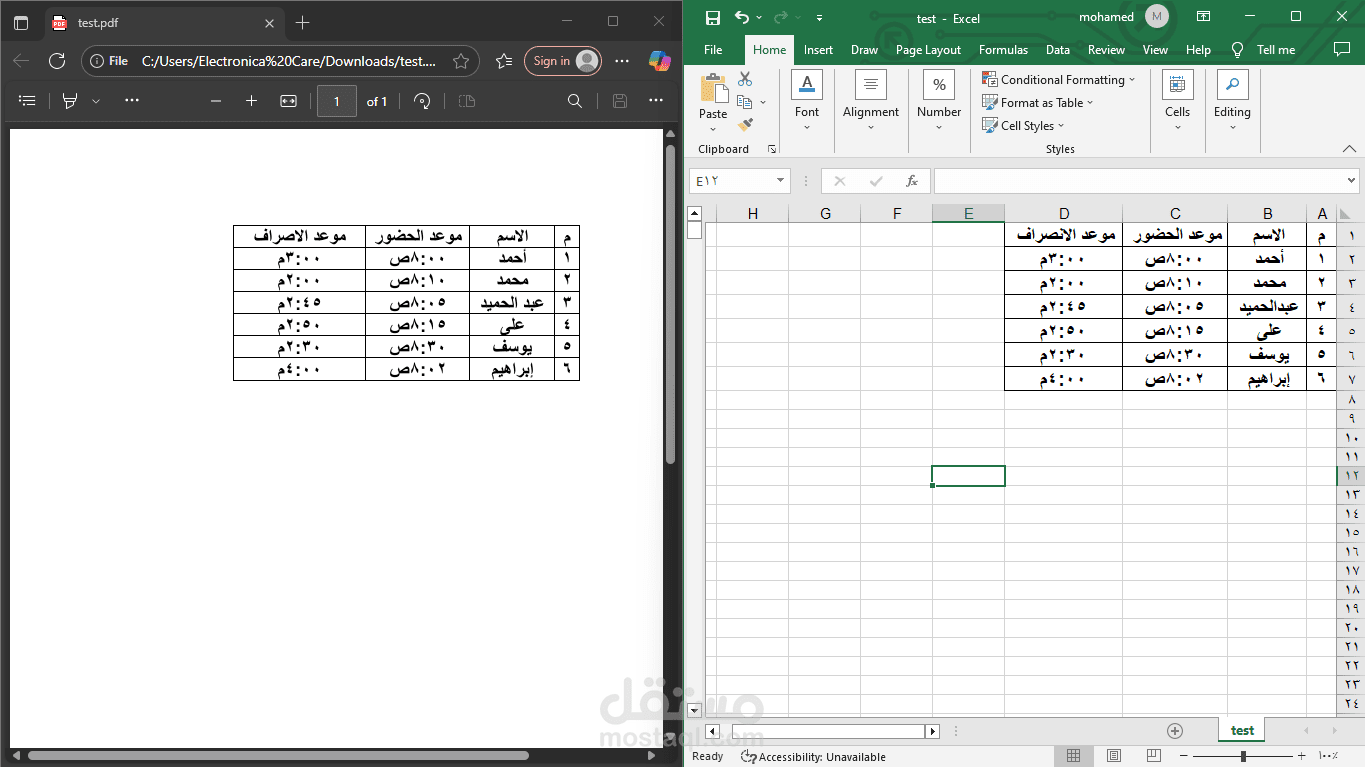
Task: Click Excel zoom out minus button
Action: (1184, 756)
